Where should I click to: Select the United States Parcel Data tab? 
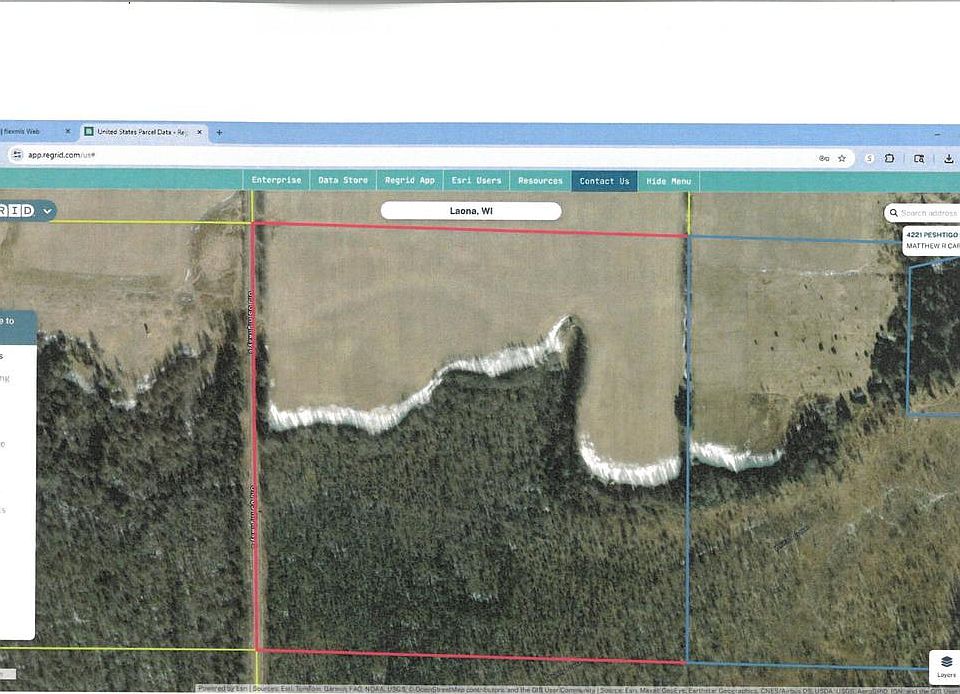coord(140,132)
